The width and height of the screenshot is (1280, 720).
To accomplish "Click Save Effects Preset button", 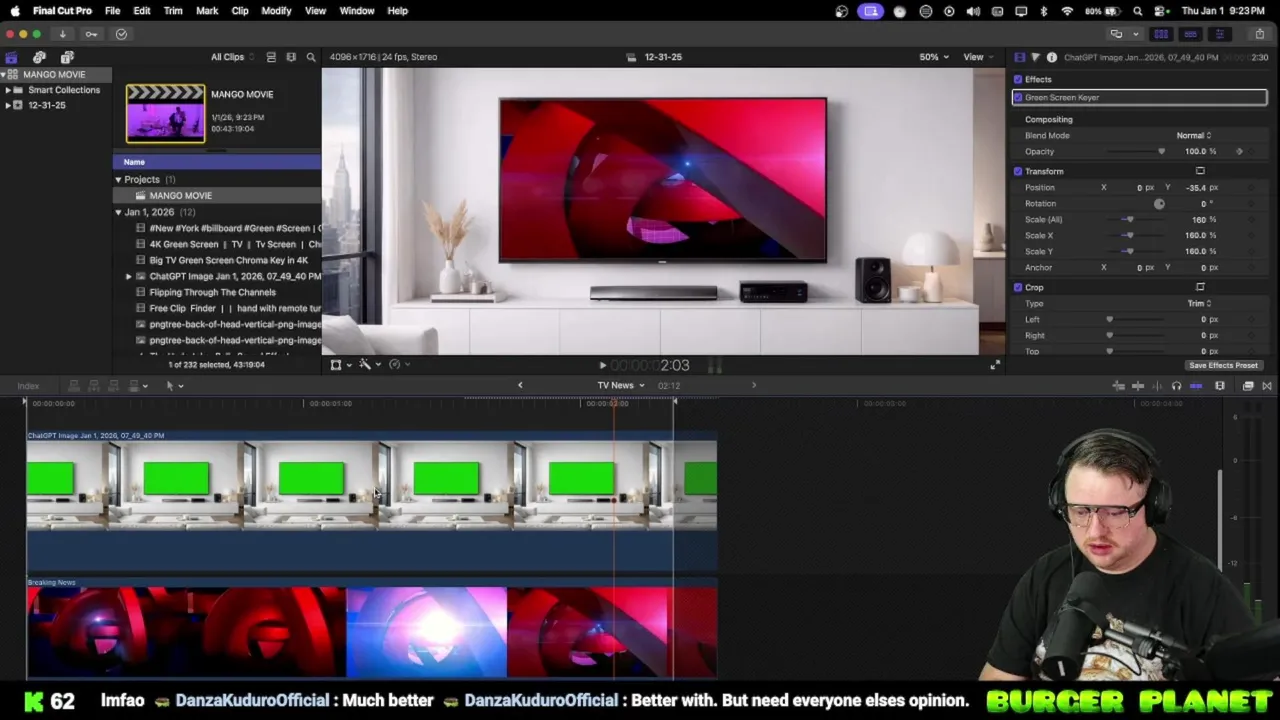I will [x=1223, y=365].
